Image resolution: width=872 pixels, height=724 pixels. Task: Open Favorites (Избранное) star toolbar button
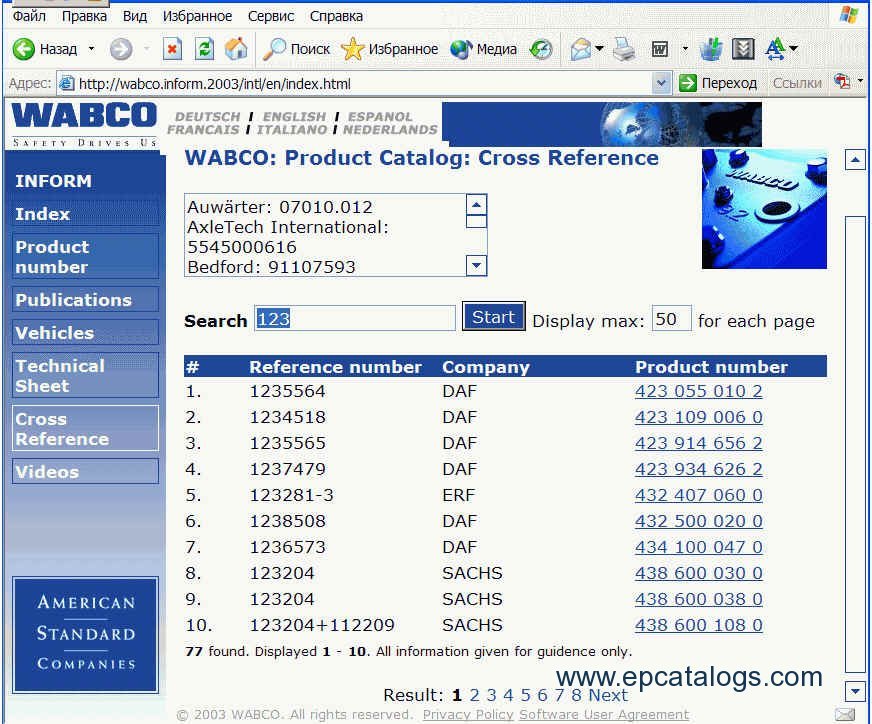[389, 49]
